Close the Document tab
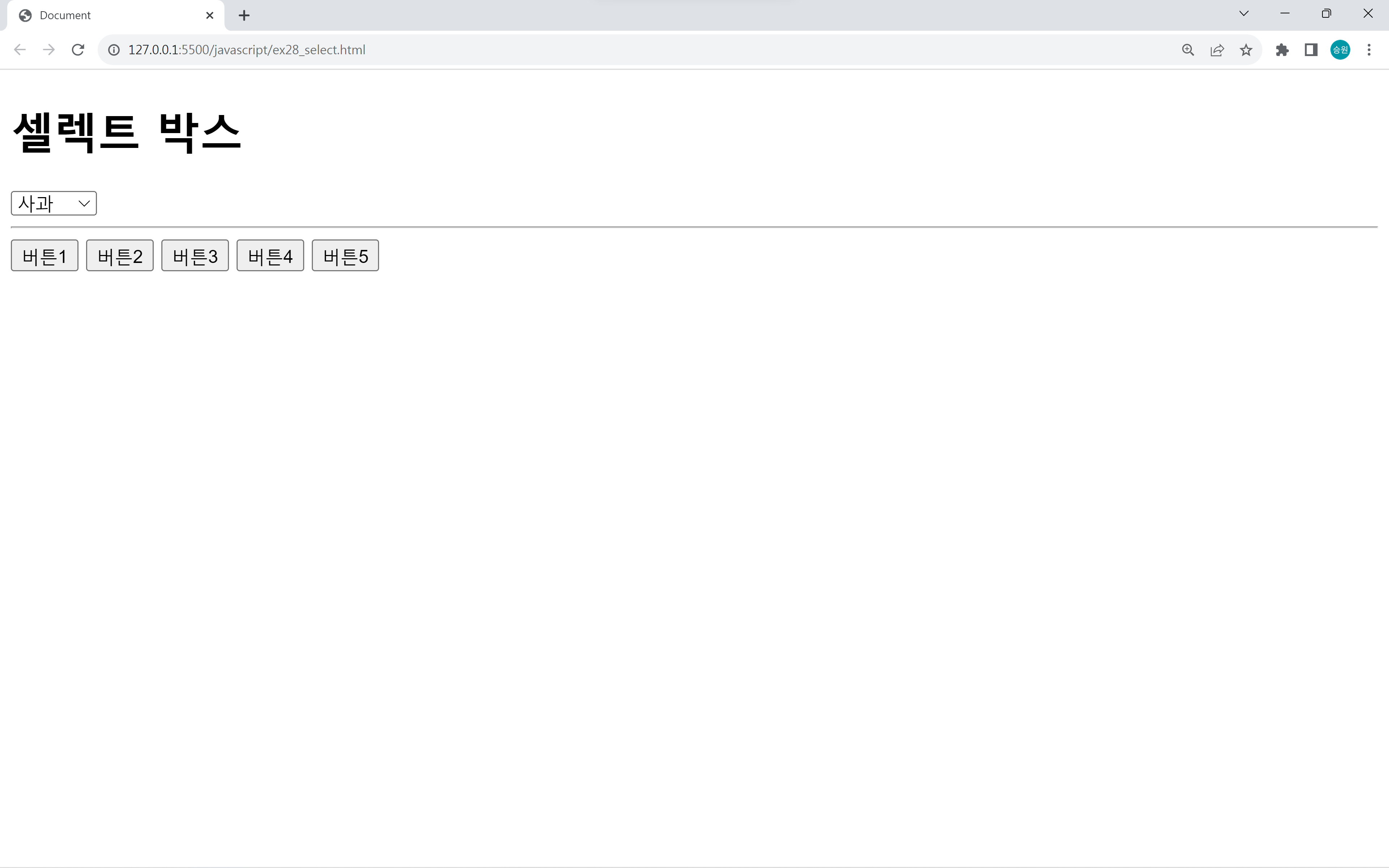 click(x=209, y=16)
